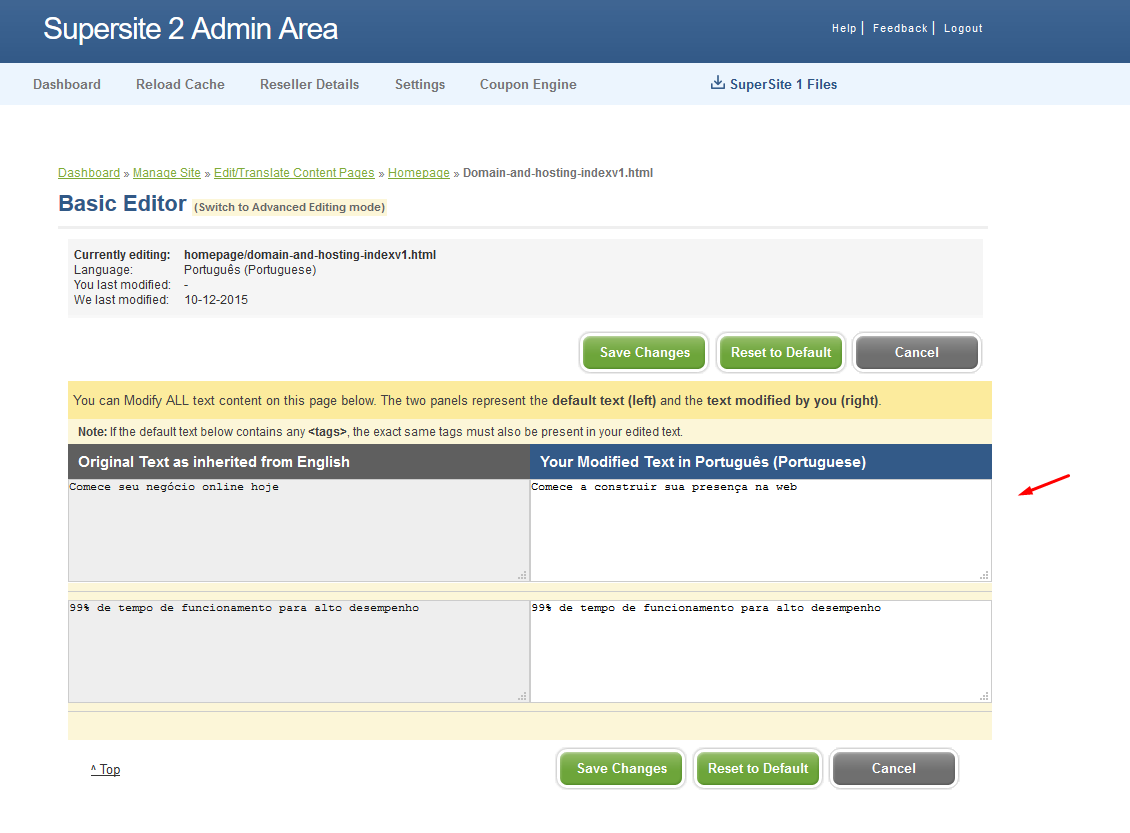Click 'Your Modified Text in Português' header
The image size is (1130, 833).
(703, 462)
